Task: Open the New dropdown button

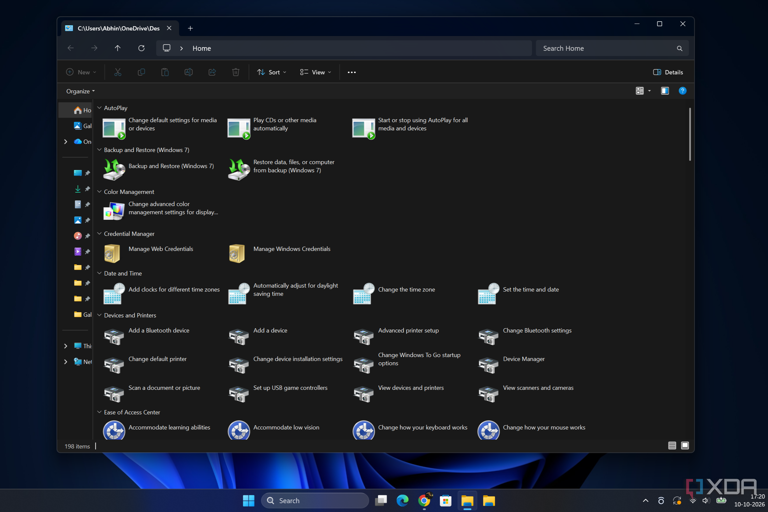Action: click(x=81, y=73)
